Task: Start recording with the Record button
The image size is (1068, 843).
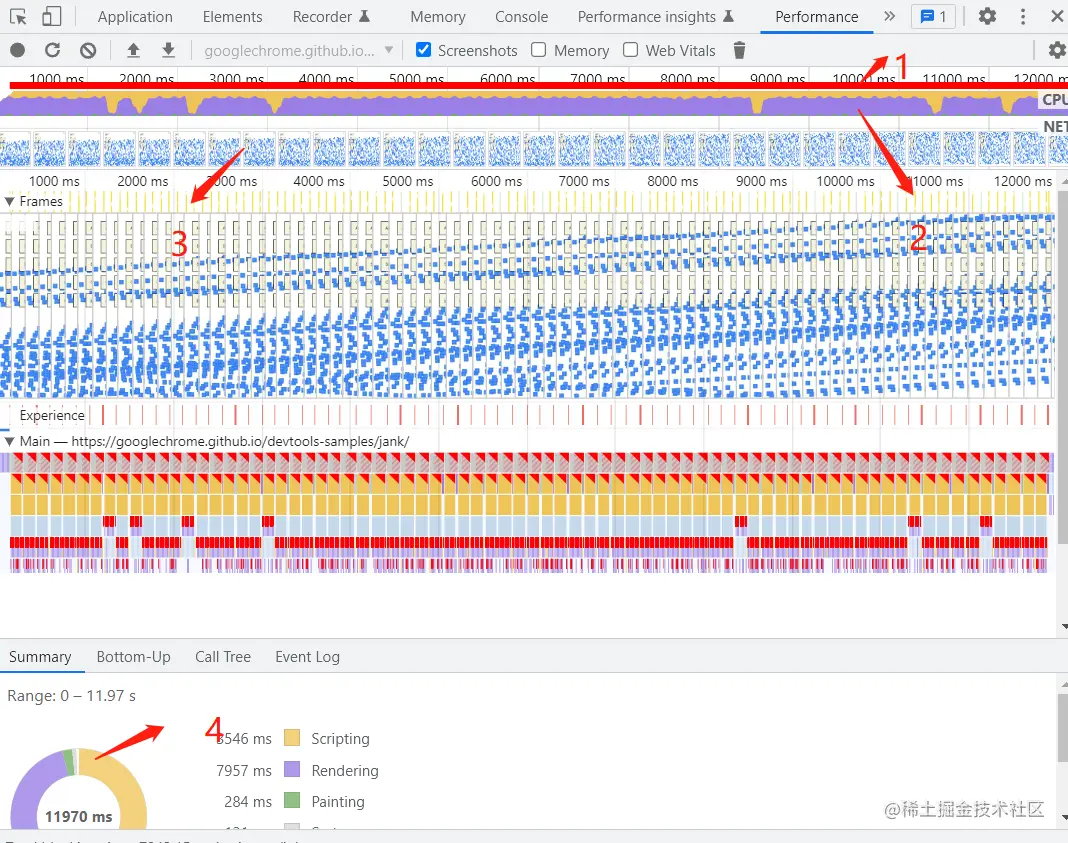Action: (x=18, y=50)
